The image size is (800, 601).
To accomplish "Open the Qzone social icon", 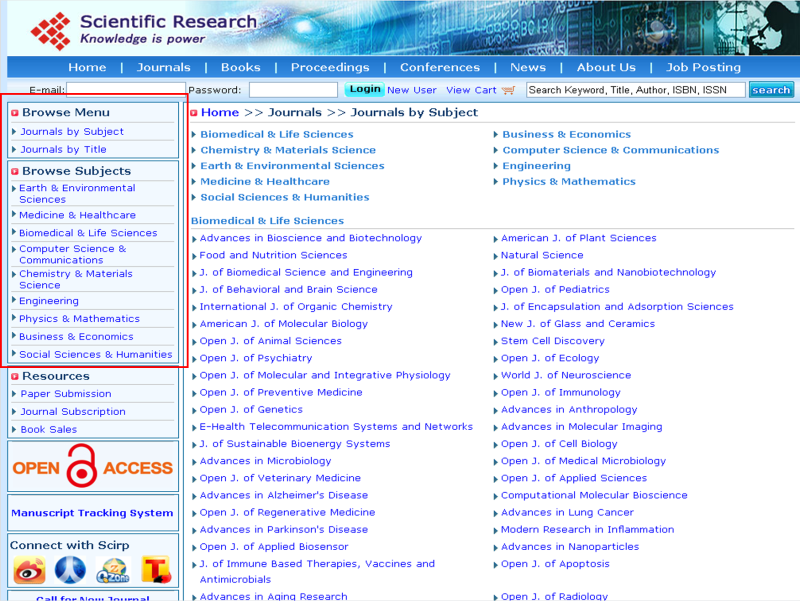I will 113,570.
